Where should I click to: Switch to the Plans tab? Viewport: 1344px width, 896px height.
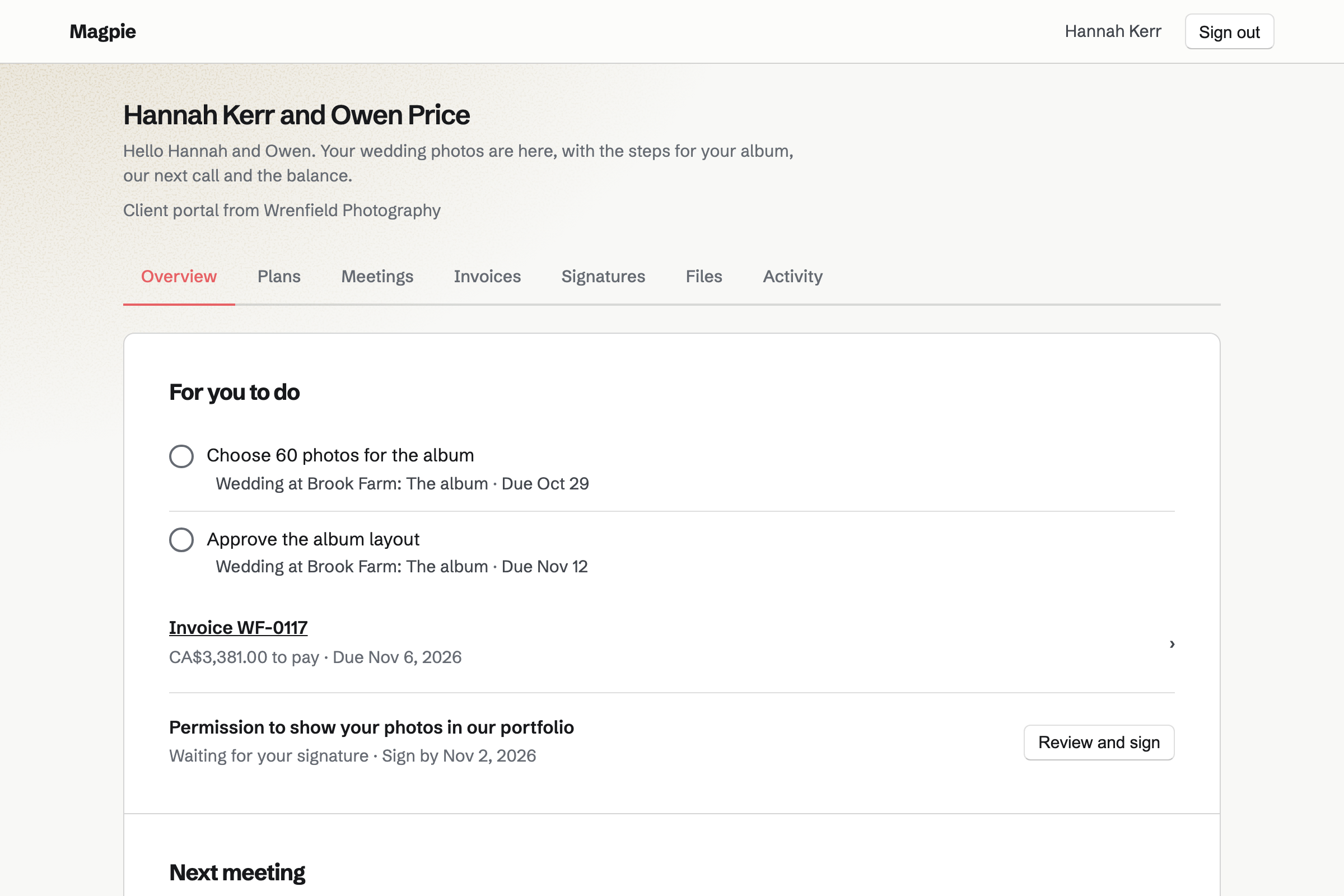coord(279,277)
